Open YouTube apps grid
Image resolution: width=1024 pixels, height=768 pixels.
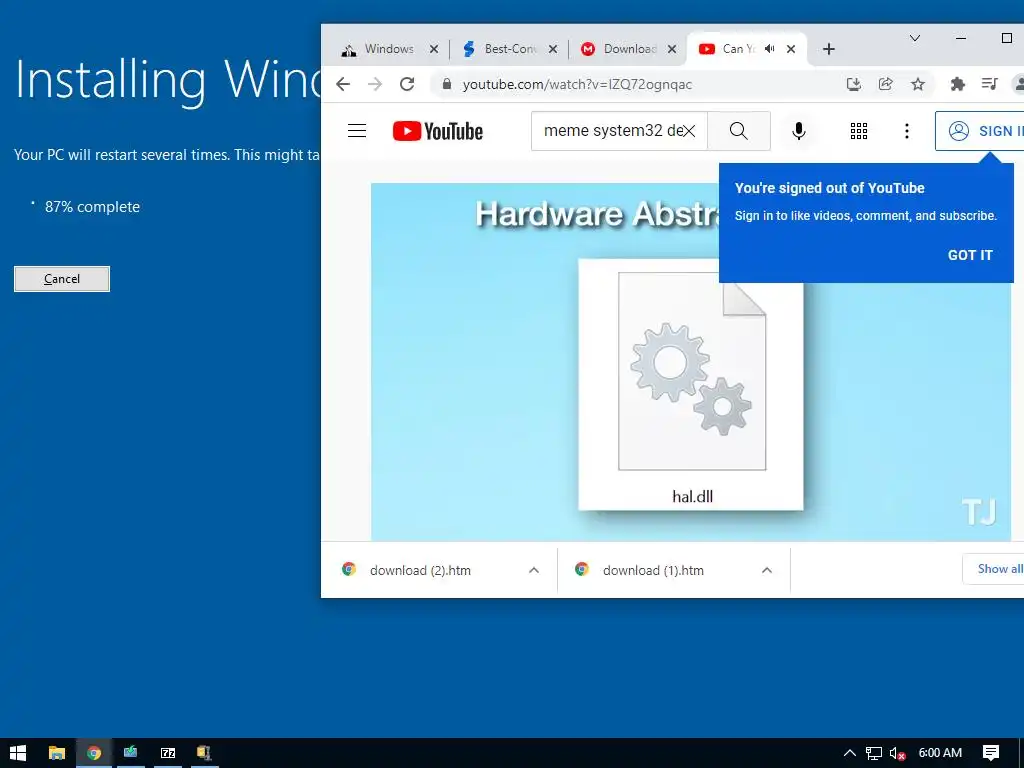(x=859, y=131)
